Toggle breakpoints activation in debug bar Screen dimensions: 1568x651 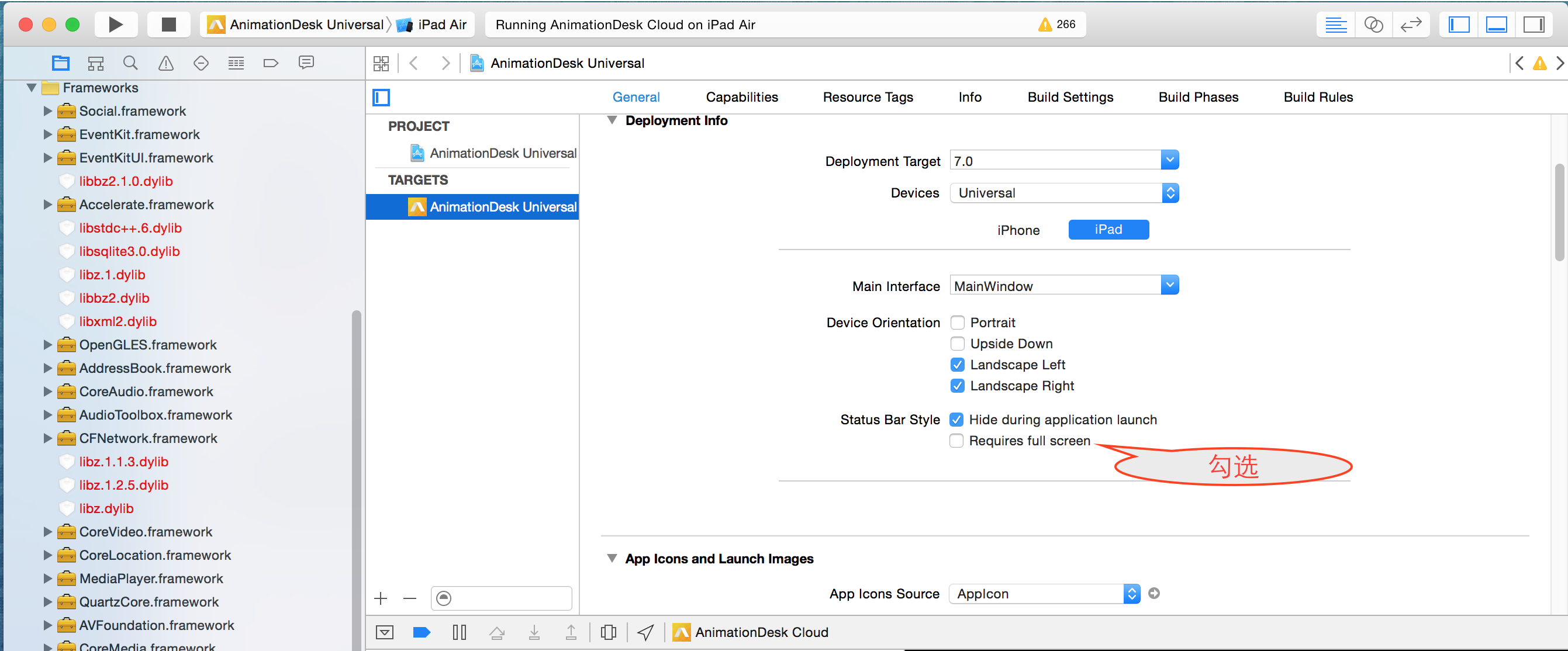pyautogui.click(x=421, y=633)
